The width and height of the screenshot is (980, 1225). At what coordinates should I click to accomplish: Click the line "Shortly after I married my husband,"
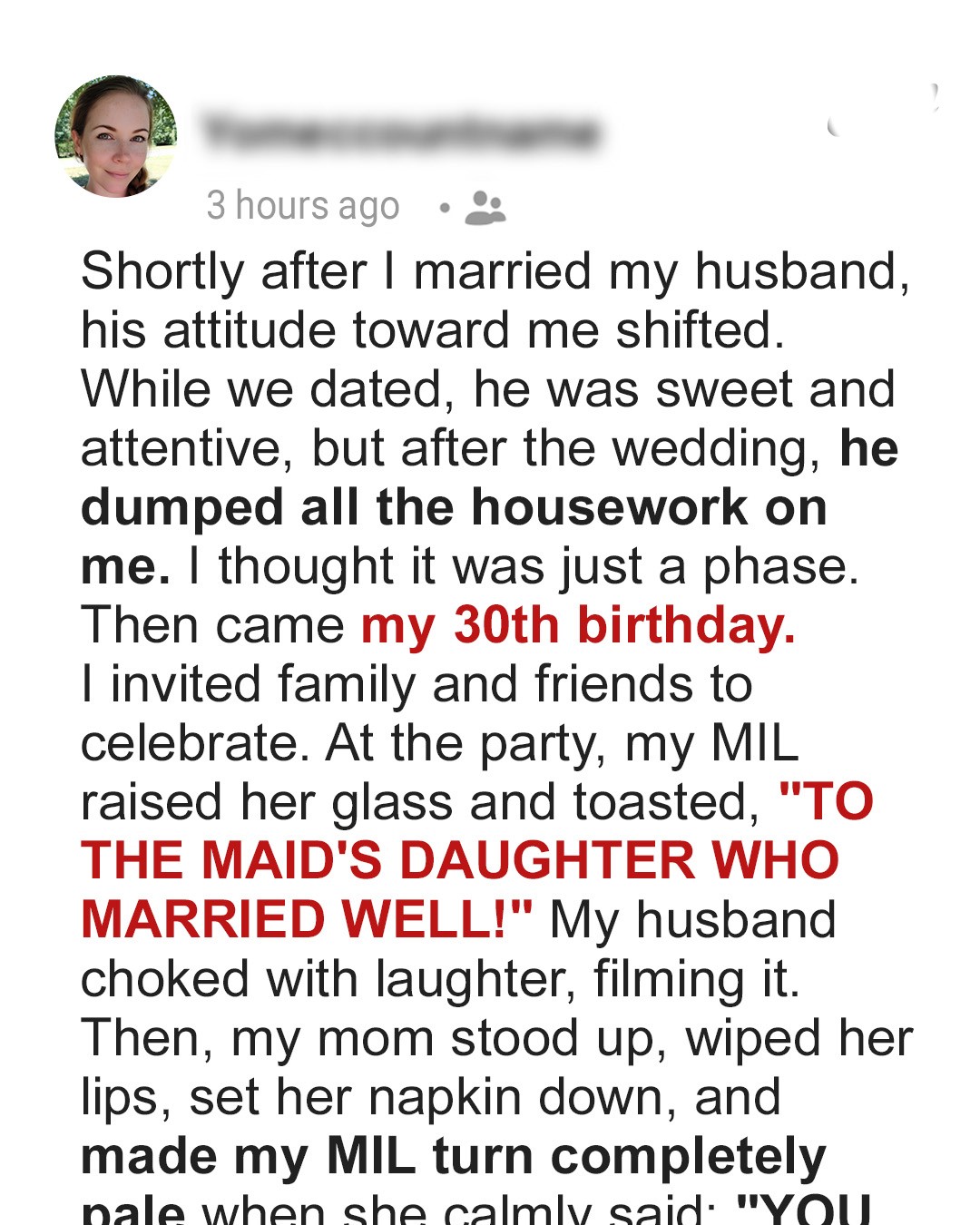(495, 271)
